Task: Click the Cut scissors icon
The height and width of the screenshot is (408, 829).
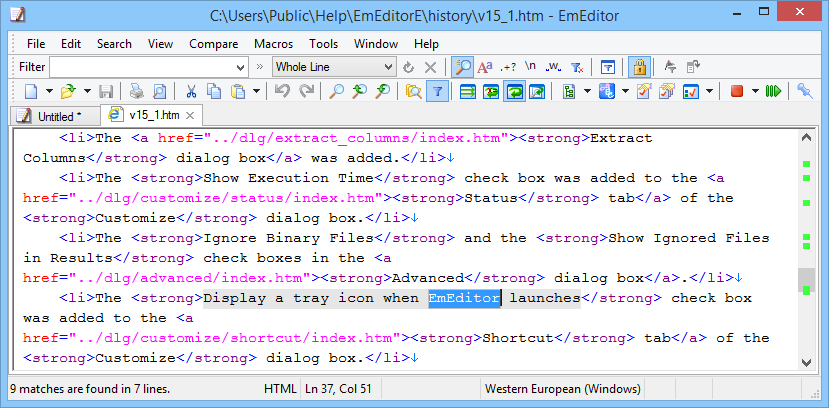Action: (191, 91)
